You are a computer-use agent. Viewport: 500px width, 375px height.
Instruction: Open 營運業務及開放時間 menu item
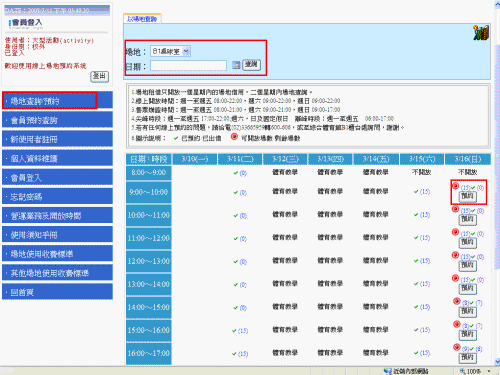57,216
